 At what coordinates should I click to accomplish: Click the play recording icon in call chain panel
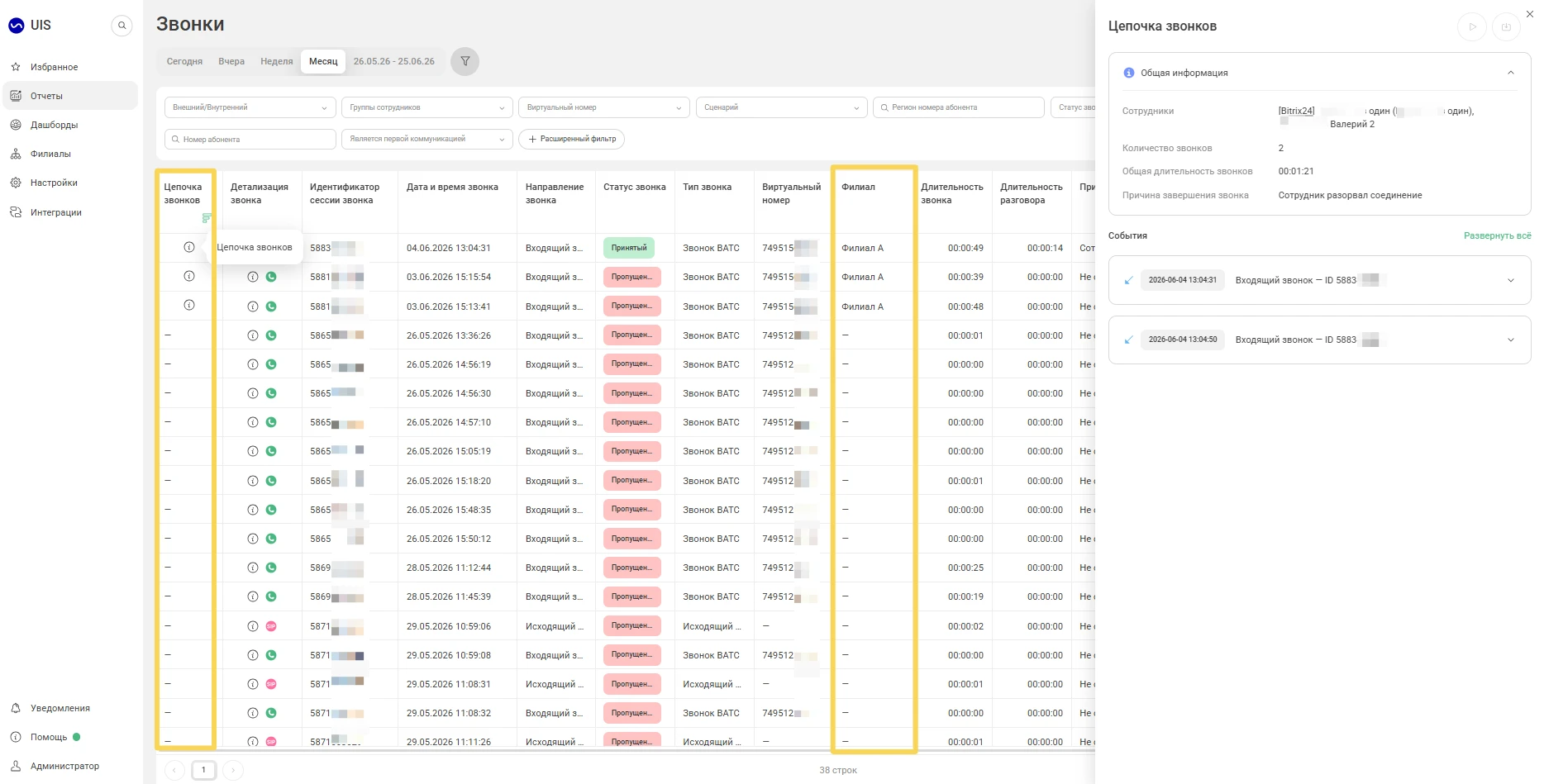click(1472, 26)
